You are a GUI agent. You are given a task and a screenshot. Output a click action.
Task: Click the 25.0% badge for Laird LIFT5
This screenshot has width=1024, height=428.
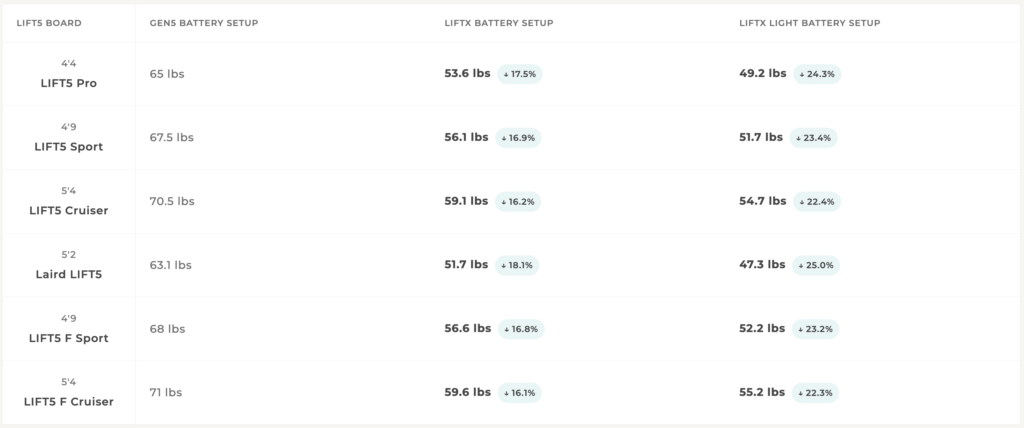816,265
